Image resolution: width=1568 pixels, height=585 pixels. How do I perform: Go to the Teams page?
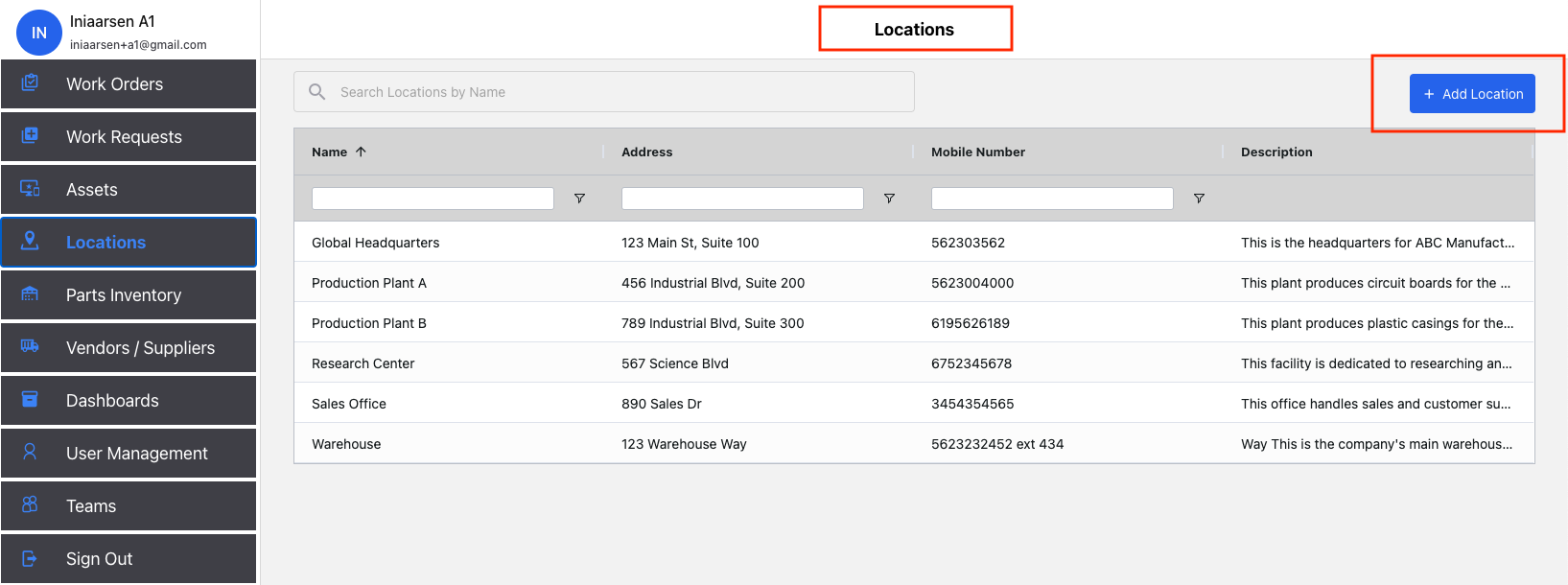click(129, 506)
